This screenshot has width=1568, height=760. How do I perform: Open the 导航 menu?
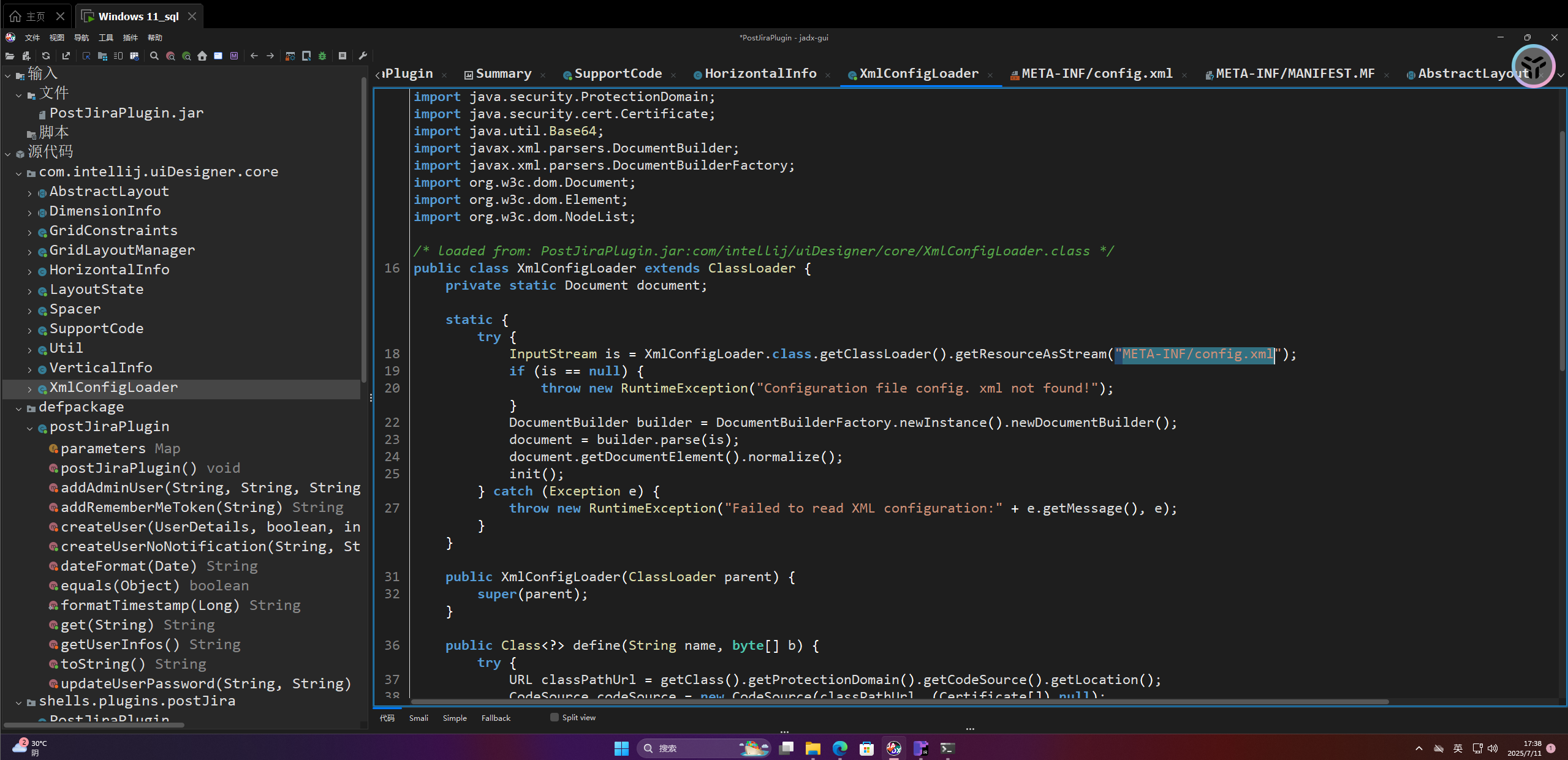(x=81, y=37)
